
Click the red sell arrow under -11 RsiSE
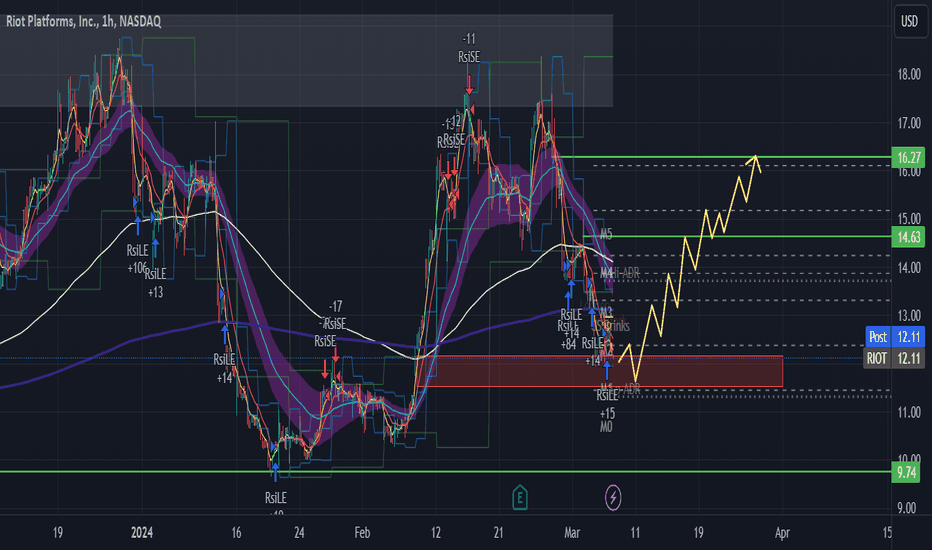[469, 84]
